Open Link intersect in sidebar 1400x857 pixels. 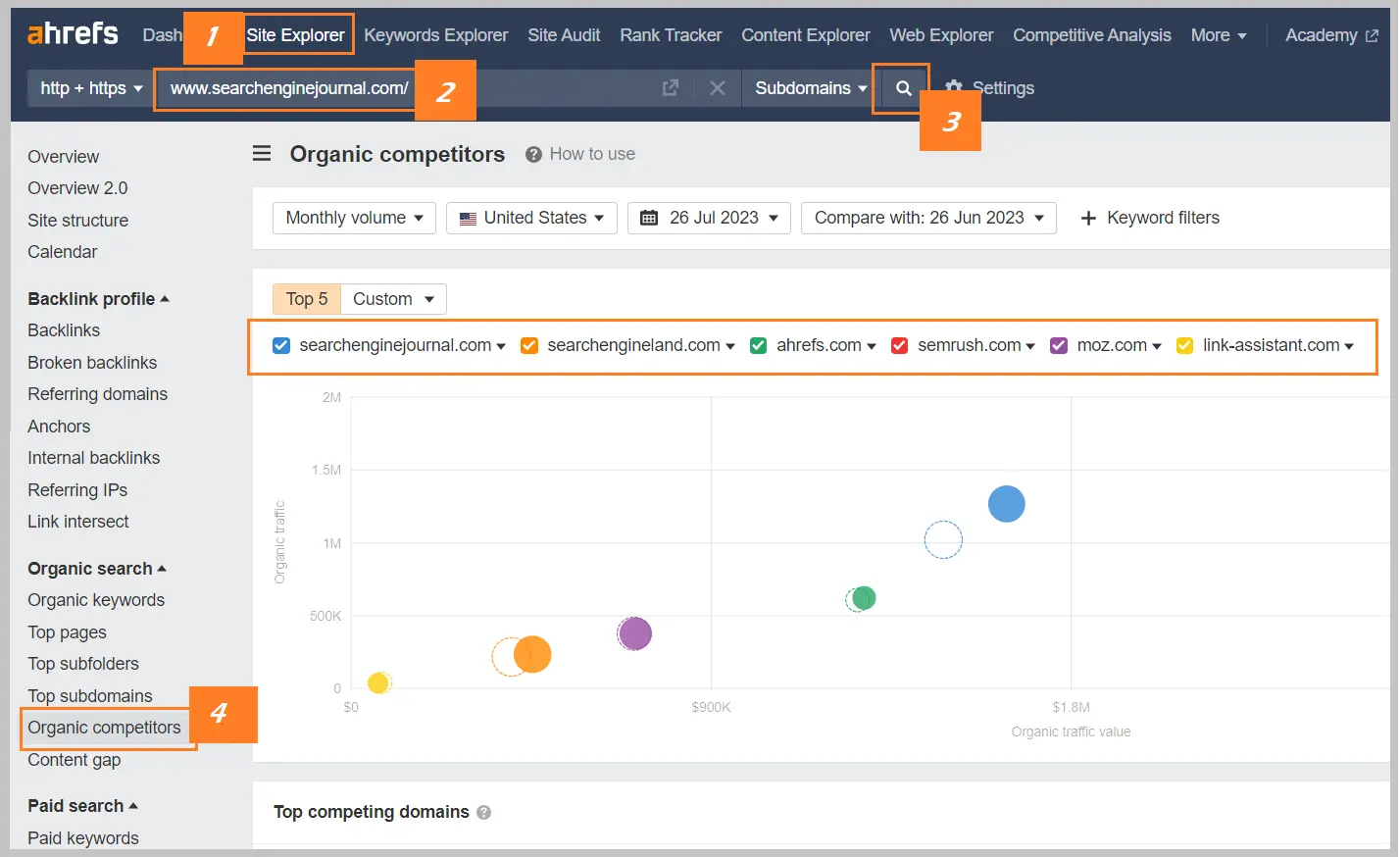tap(78, 522)
